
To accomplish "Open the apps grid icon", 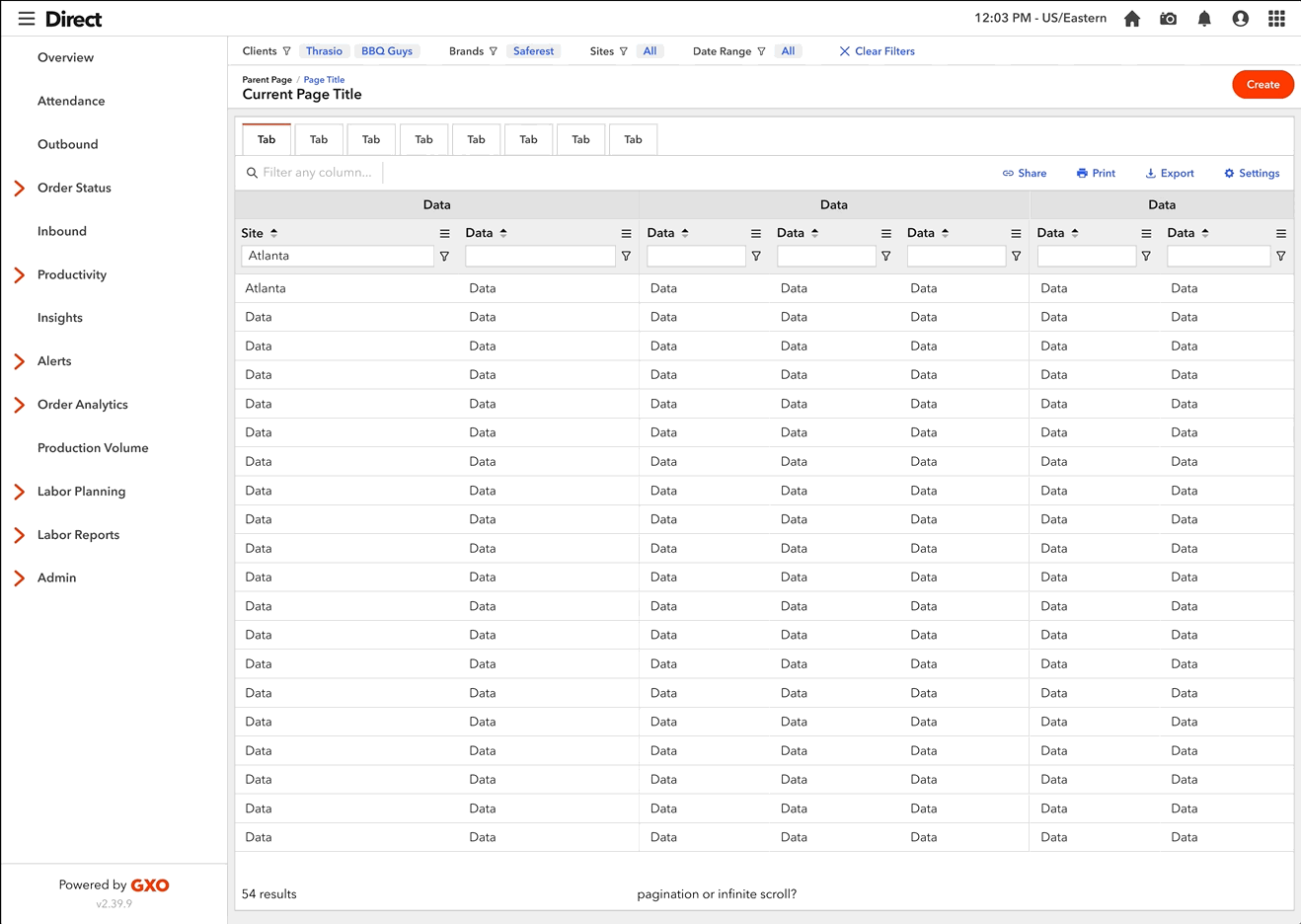I will coord(1276,18).
